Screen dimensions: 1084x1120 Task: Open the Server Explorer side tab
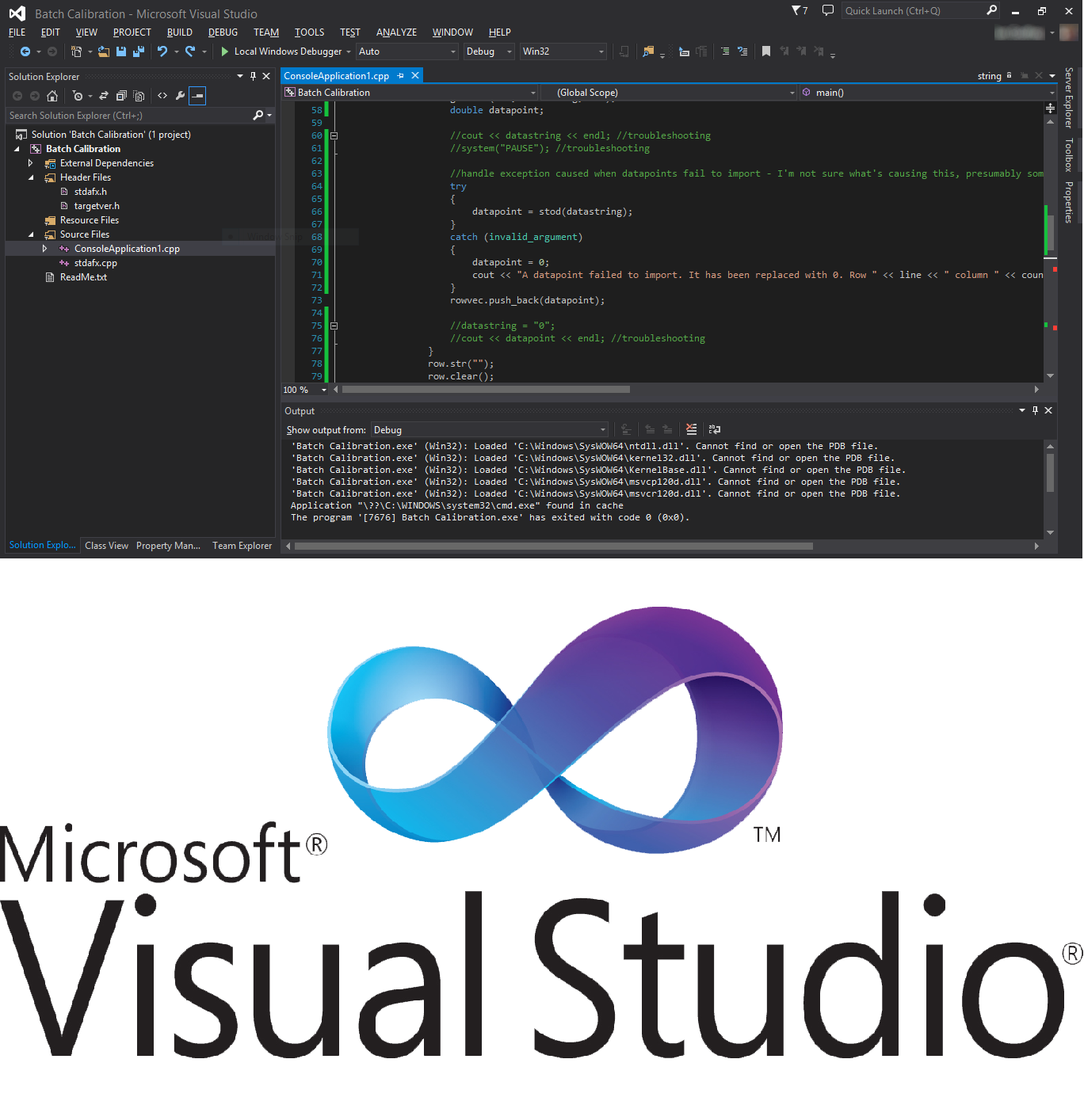click(1068, 97)
